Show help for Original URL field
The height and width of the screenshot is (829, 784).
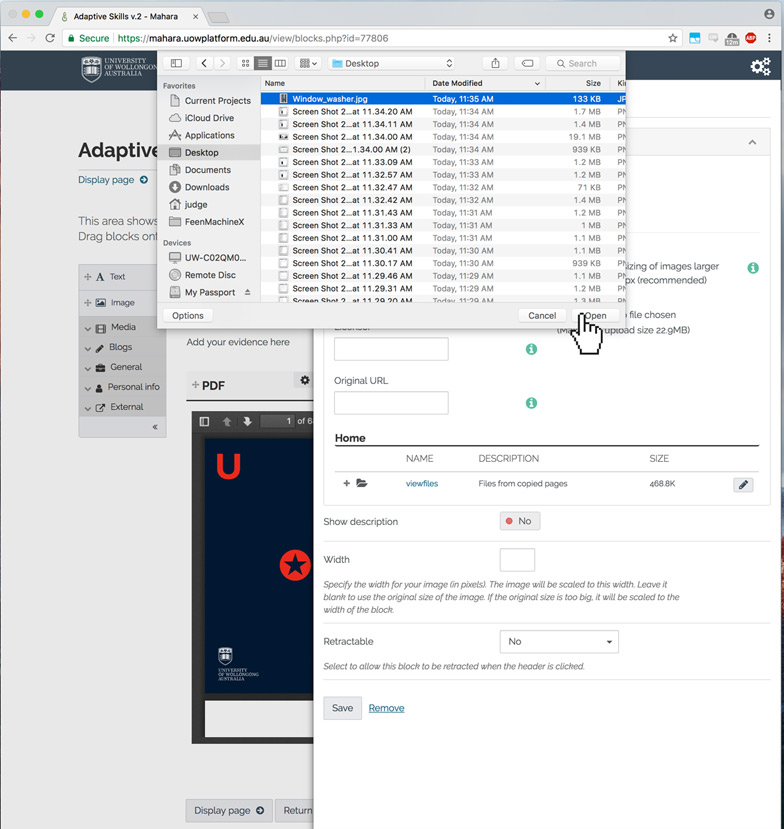coord(531,403)
